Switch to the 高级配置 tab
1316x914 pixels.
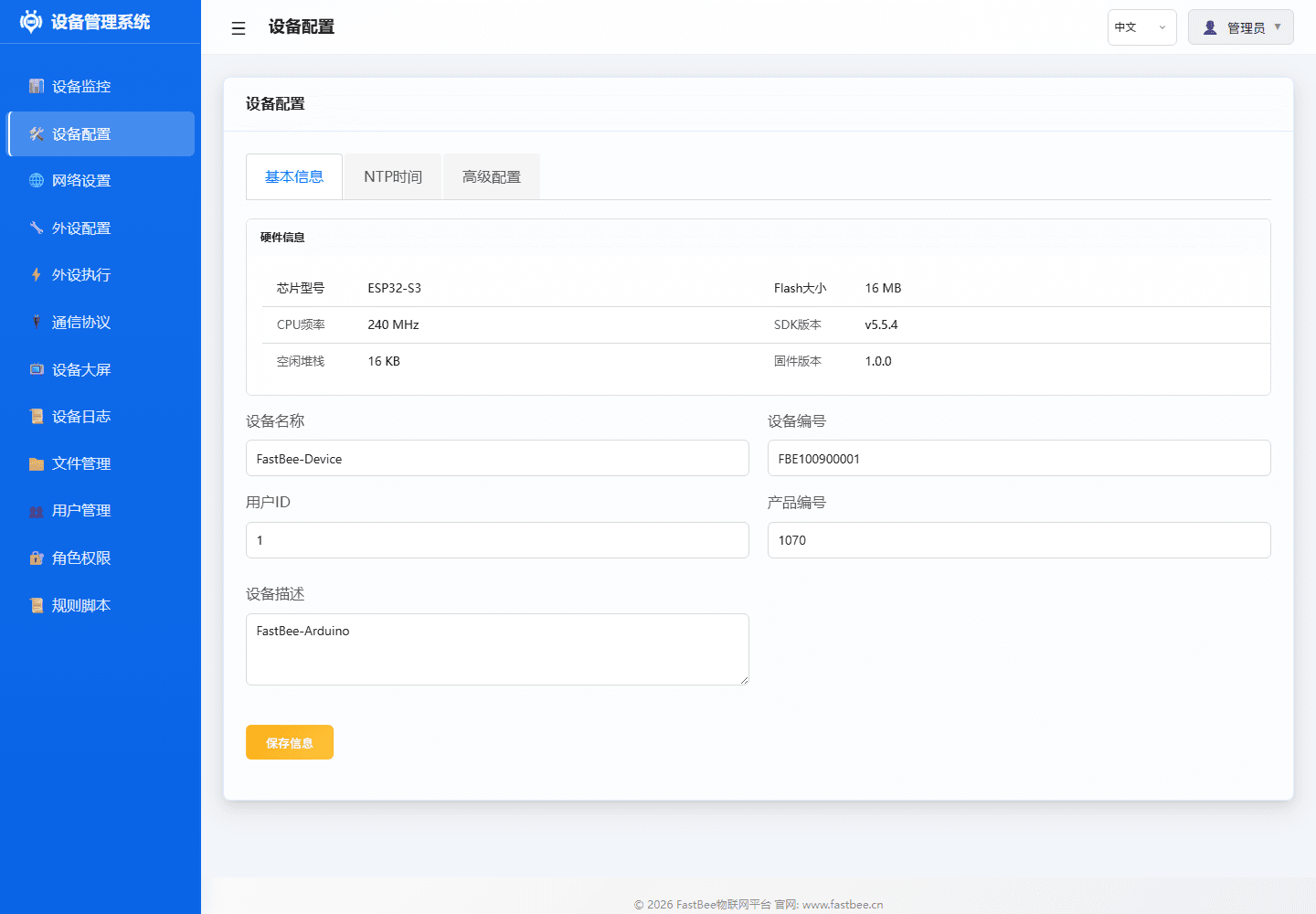point(492,176)
